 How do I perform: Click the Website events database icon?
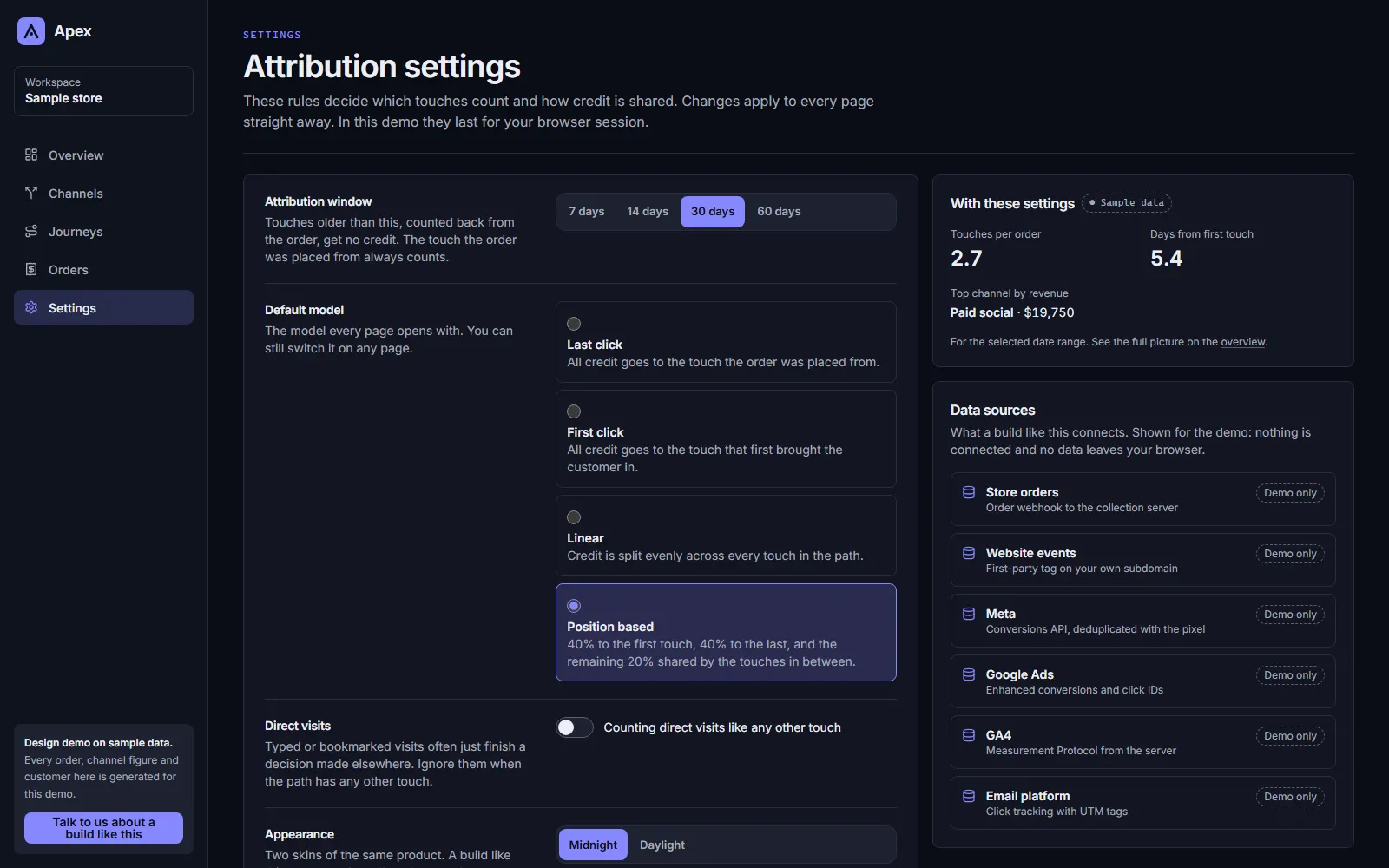[969, 553]
